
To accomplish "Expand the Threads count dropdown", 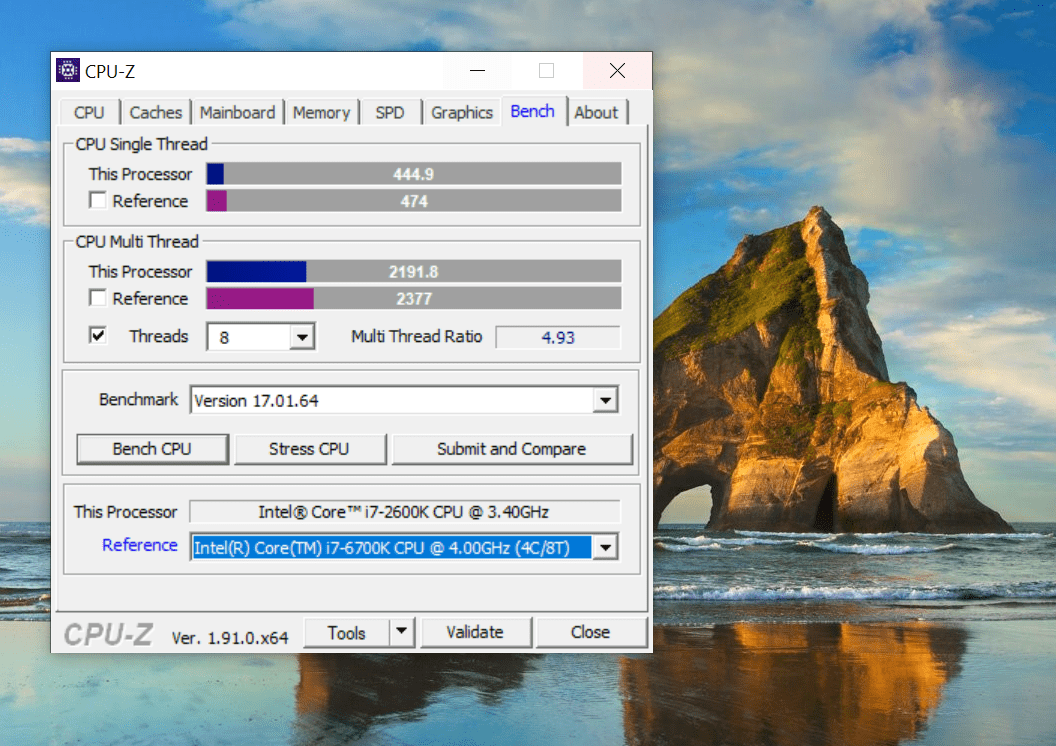I will click(302, 337).
